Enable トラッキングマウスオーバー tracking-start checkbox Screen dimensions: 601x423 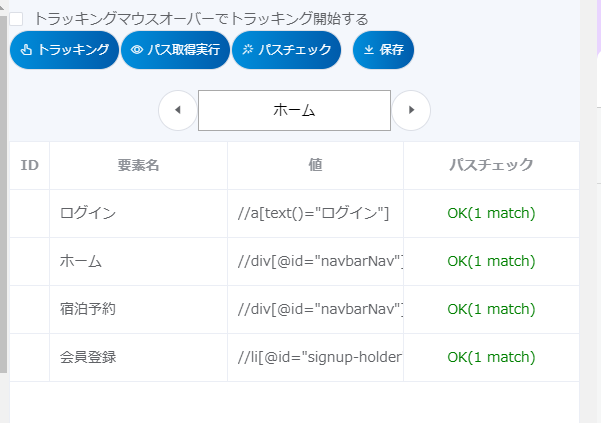point(16,18)
